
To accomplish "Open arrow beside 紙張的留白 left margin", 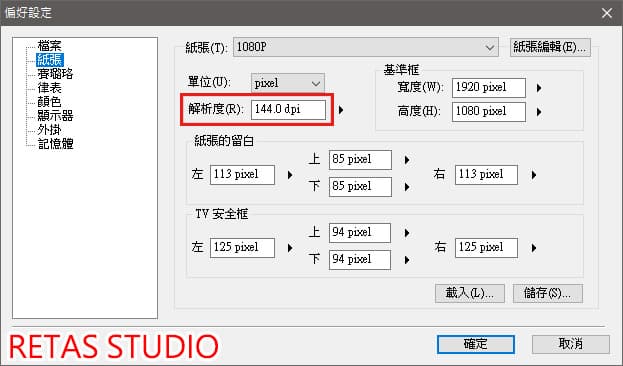I will [290, 175].
